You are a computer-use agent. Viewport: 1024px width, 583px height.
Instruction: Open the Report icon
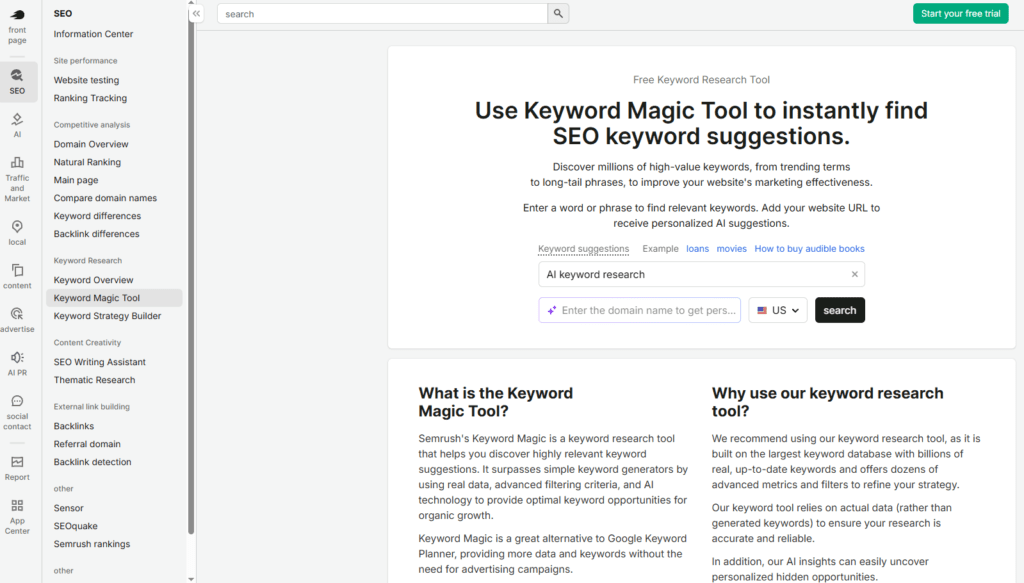[x=17, y=462]
